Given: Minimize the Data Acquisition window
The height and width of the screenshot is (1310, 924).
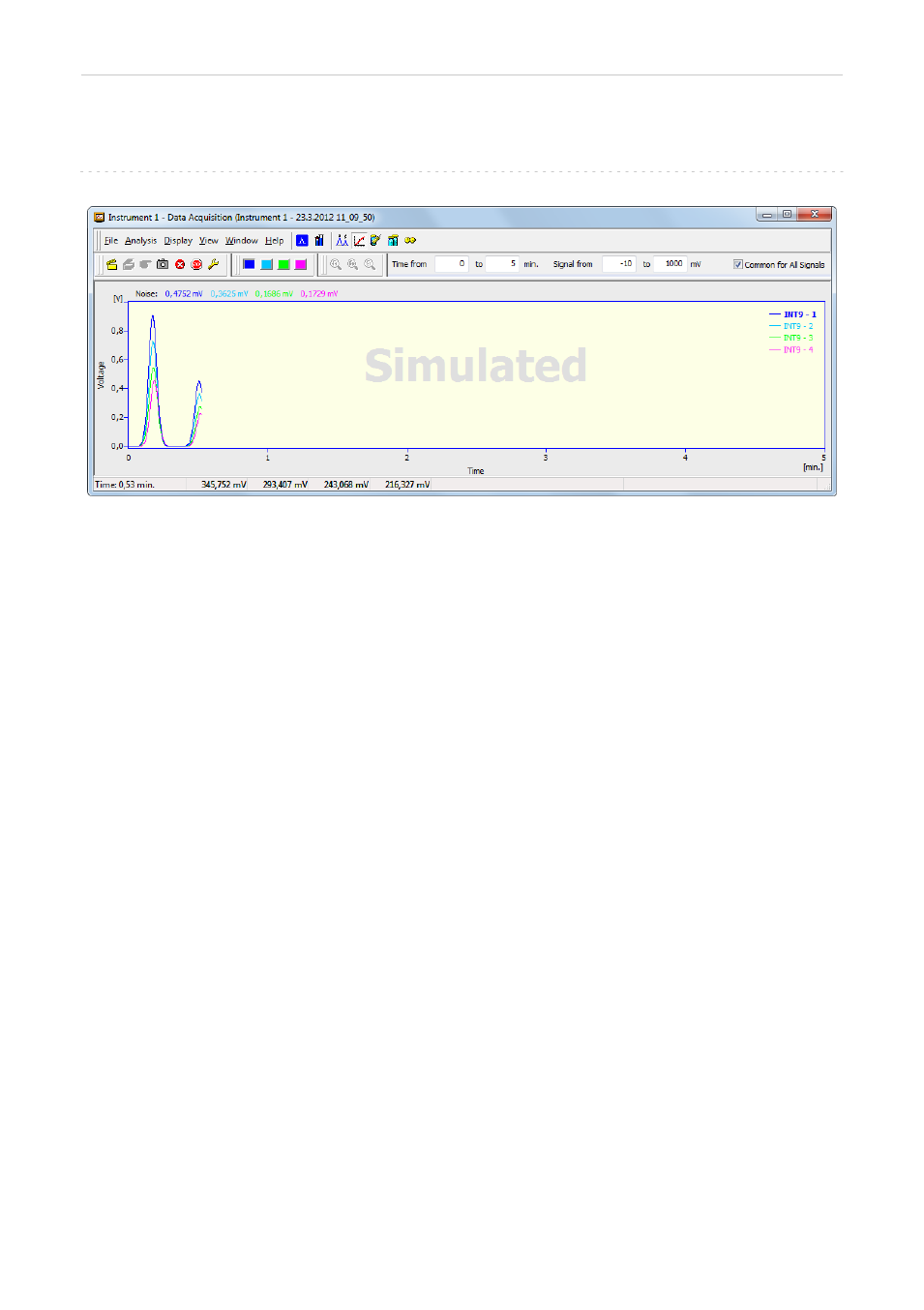Looking at the screenshot, I should pyautogui.click(x=766, y=215).
